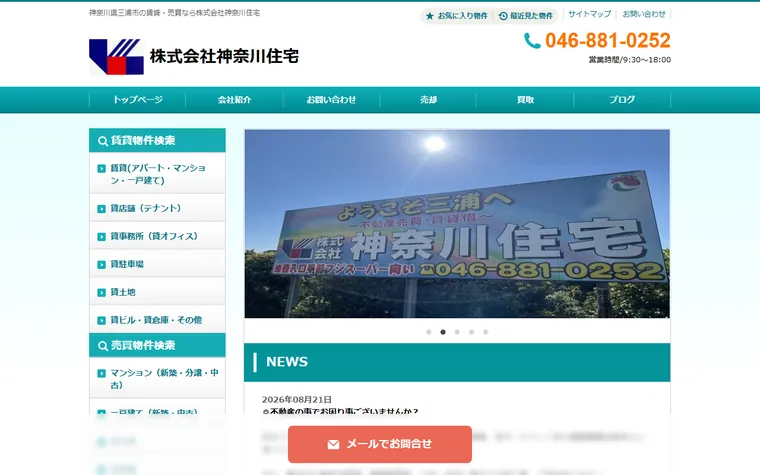Click the star icon beside お気に入り物件

click(x=429, y=16)
